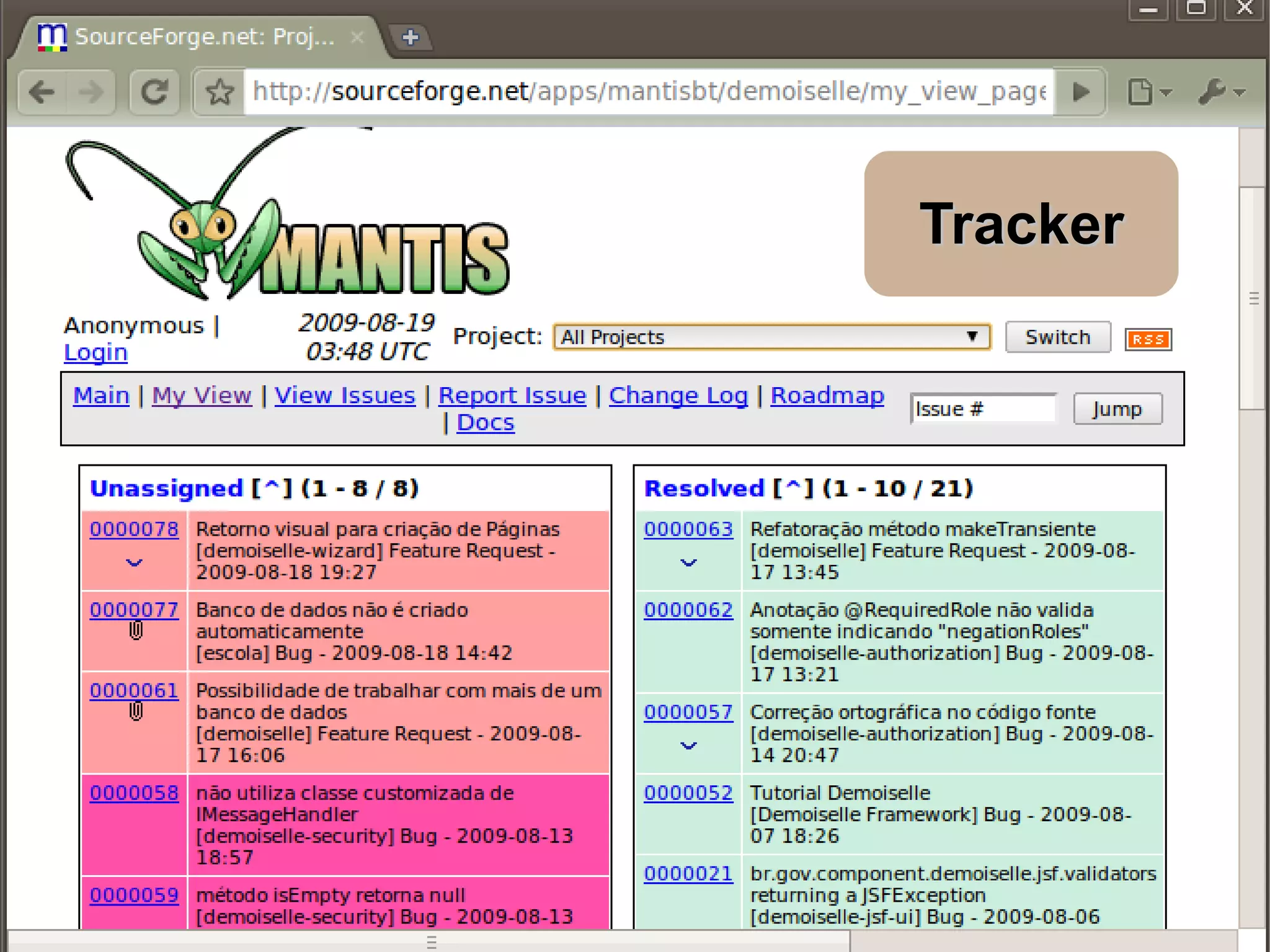Click the address bar URL
Image resolution: width=1270 pixels, height=952 pixels.
(x=649, y=92)
